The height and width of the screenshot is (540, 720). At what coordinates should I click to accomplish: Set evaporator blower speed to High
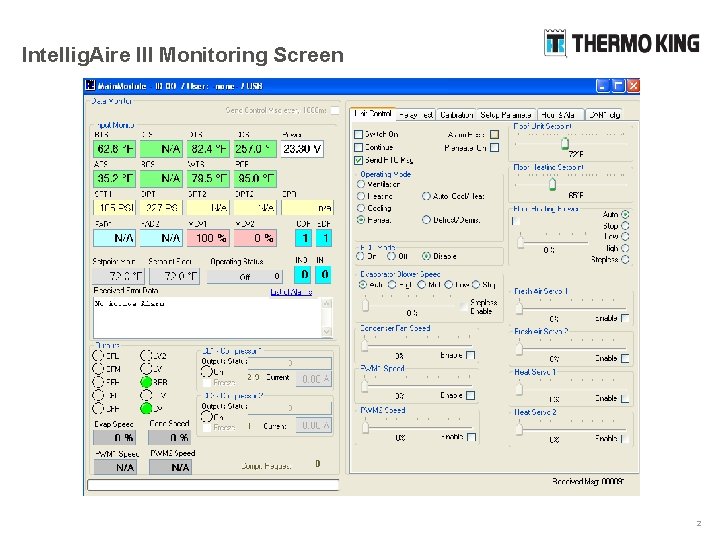pos(392,285)
